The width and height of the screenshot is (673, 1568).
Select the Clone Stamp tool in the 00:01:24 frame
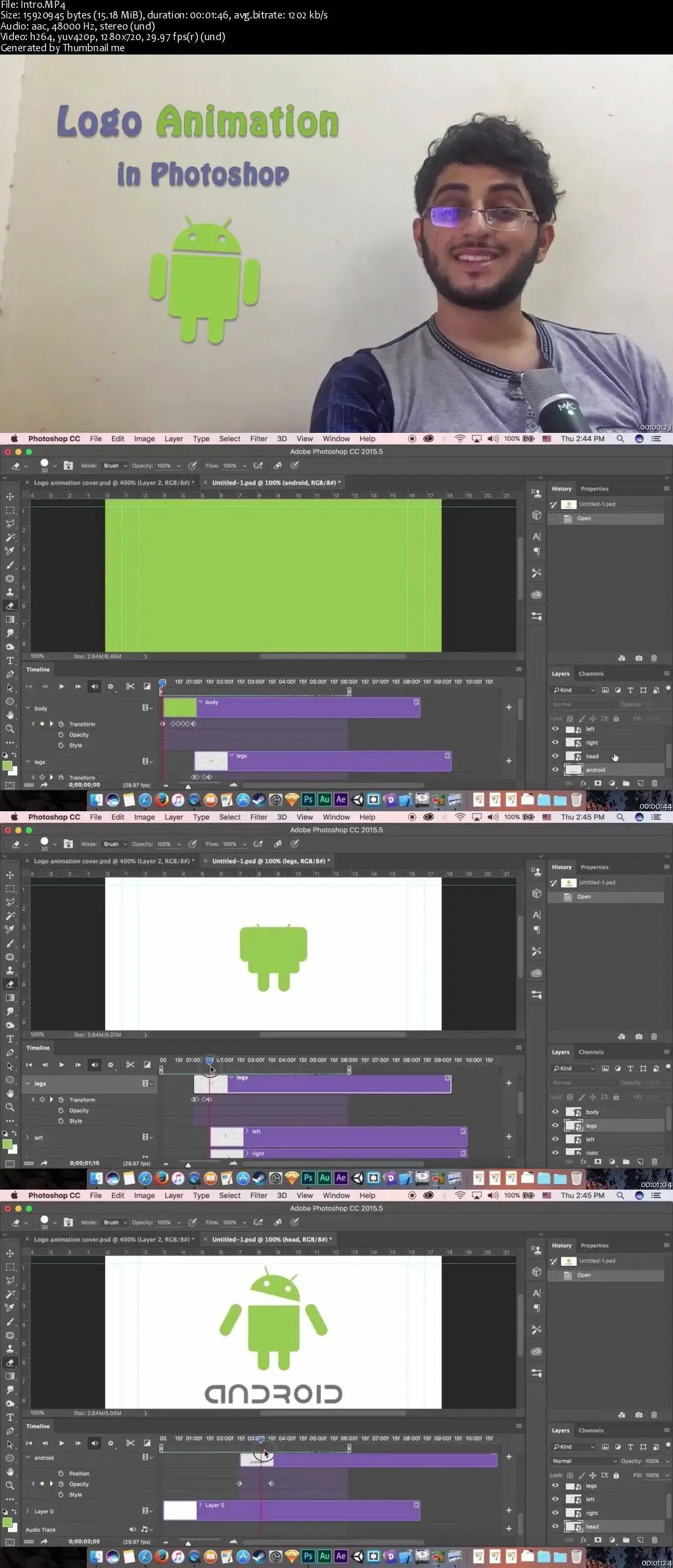point(10,1349)
